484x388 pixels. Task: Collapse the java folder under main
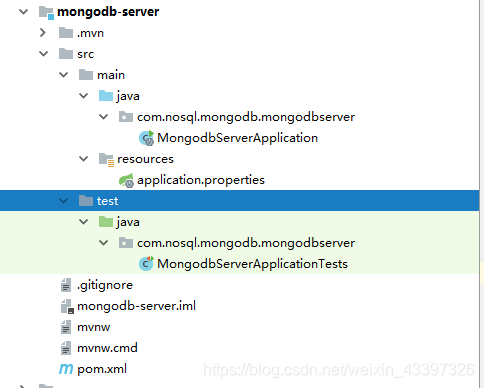[x=83, y=96]
